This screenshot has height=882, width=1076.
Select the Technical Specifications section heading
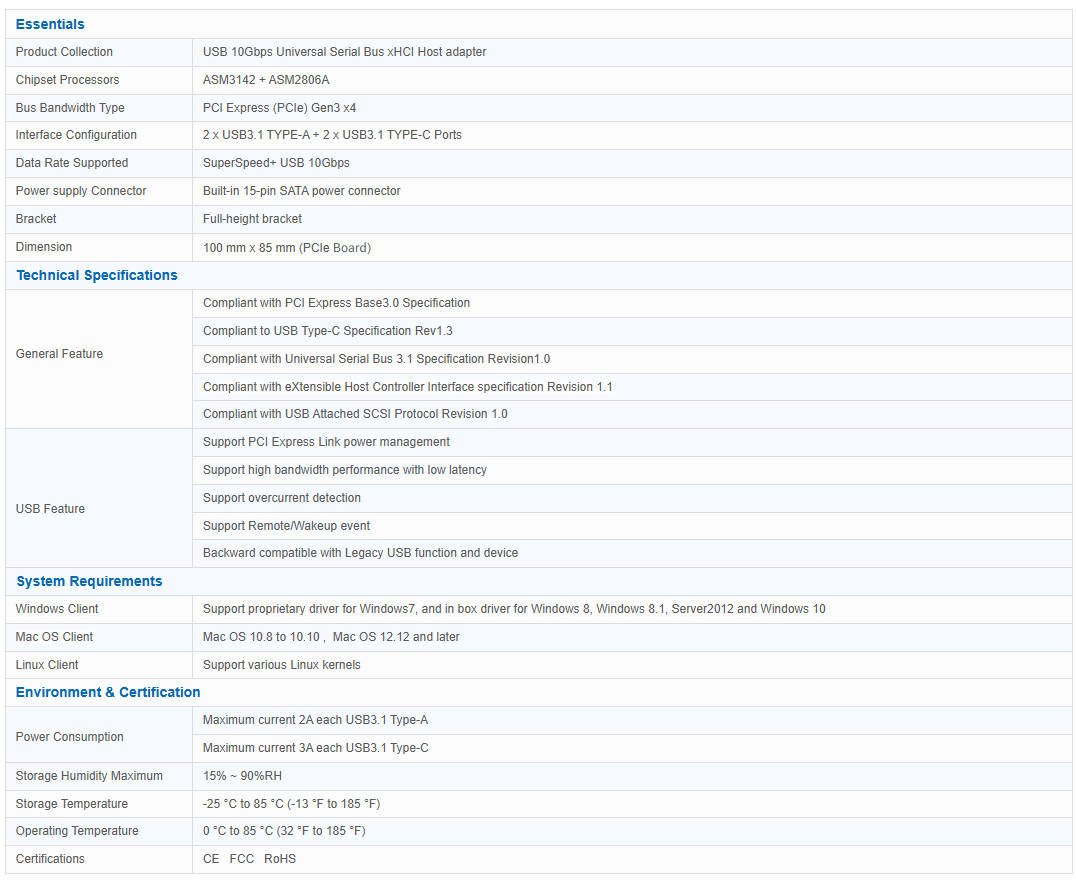(96, 275)
